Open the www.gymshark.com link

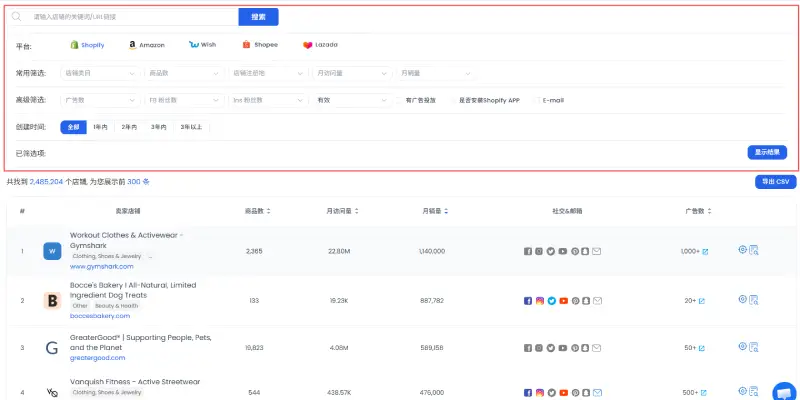coord(102,266)
